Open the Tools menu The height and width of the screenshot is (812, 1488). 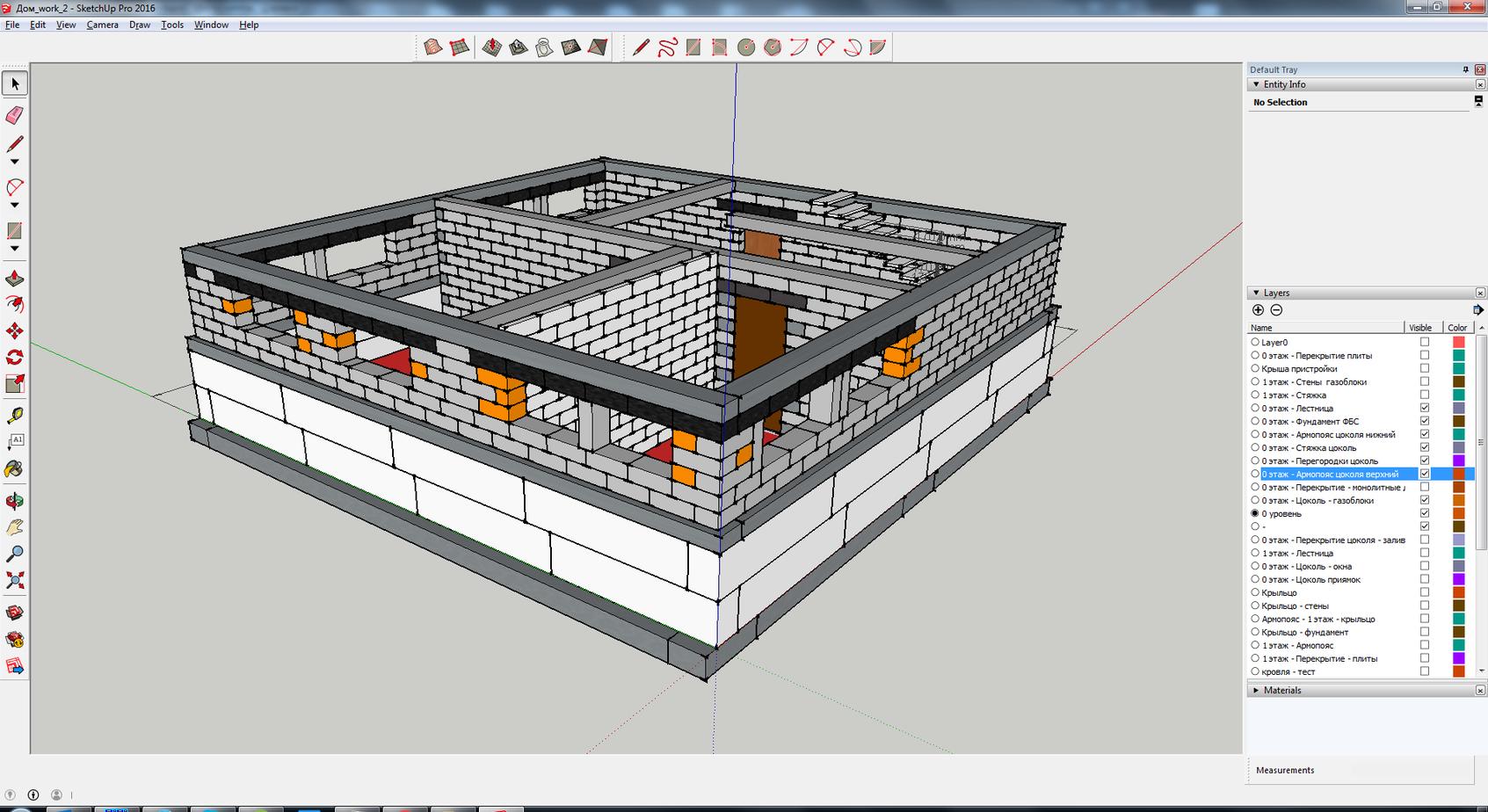coord(172,25)
